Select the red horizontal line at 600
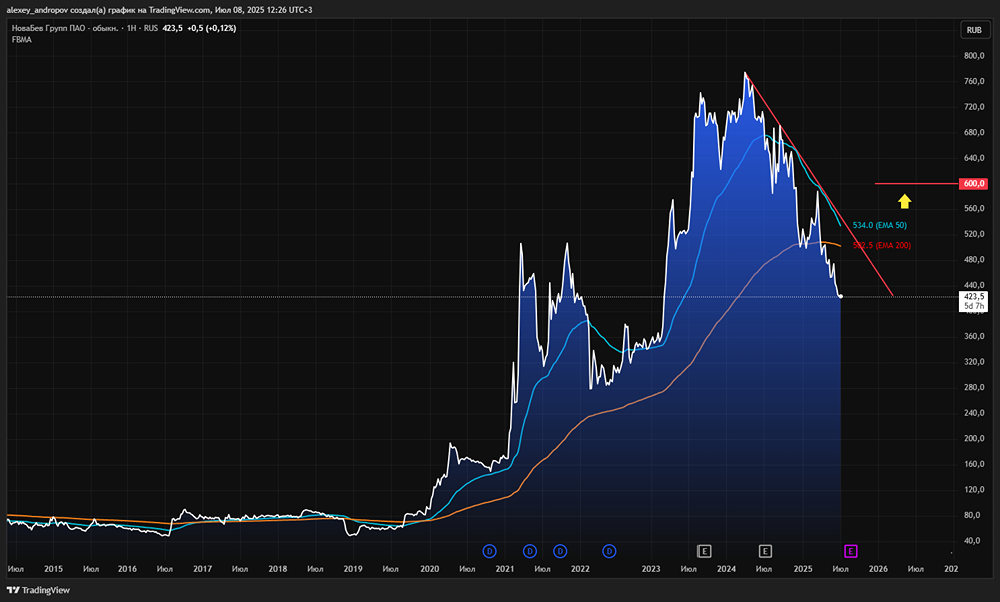 point(916,184)
